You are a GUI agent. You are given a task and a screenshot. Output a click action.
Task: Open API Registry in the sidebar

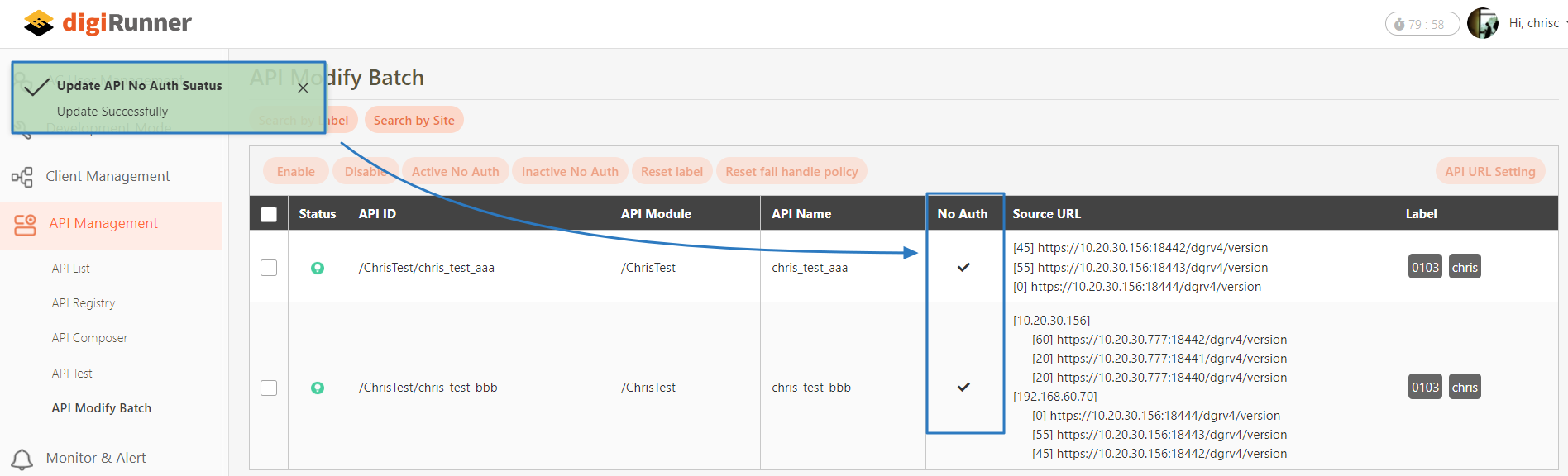(x=84, y=303)
